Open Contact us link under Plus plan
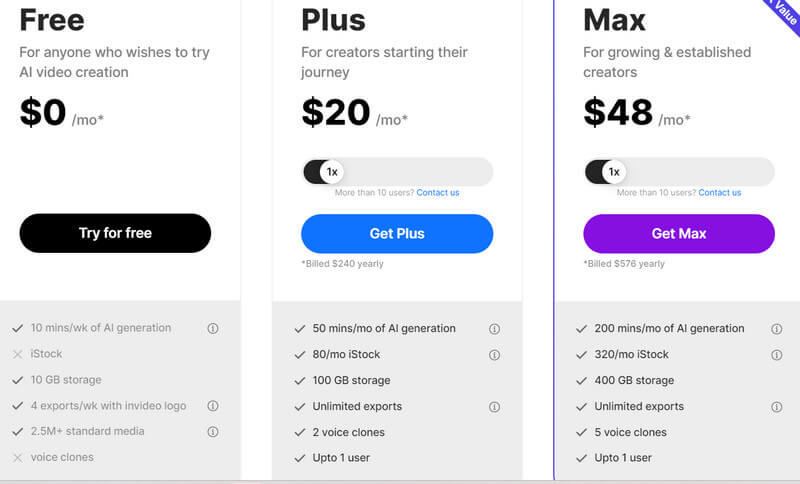800x484 pixels. 438,193
